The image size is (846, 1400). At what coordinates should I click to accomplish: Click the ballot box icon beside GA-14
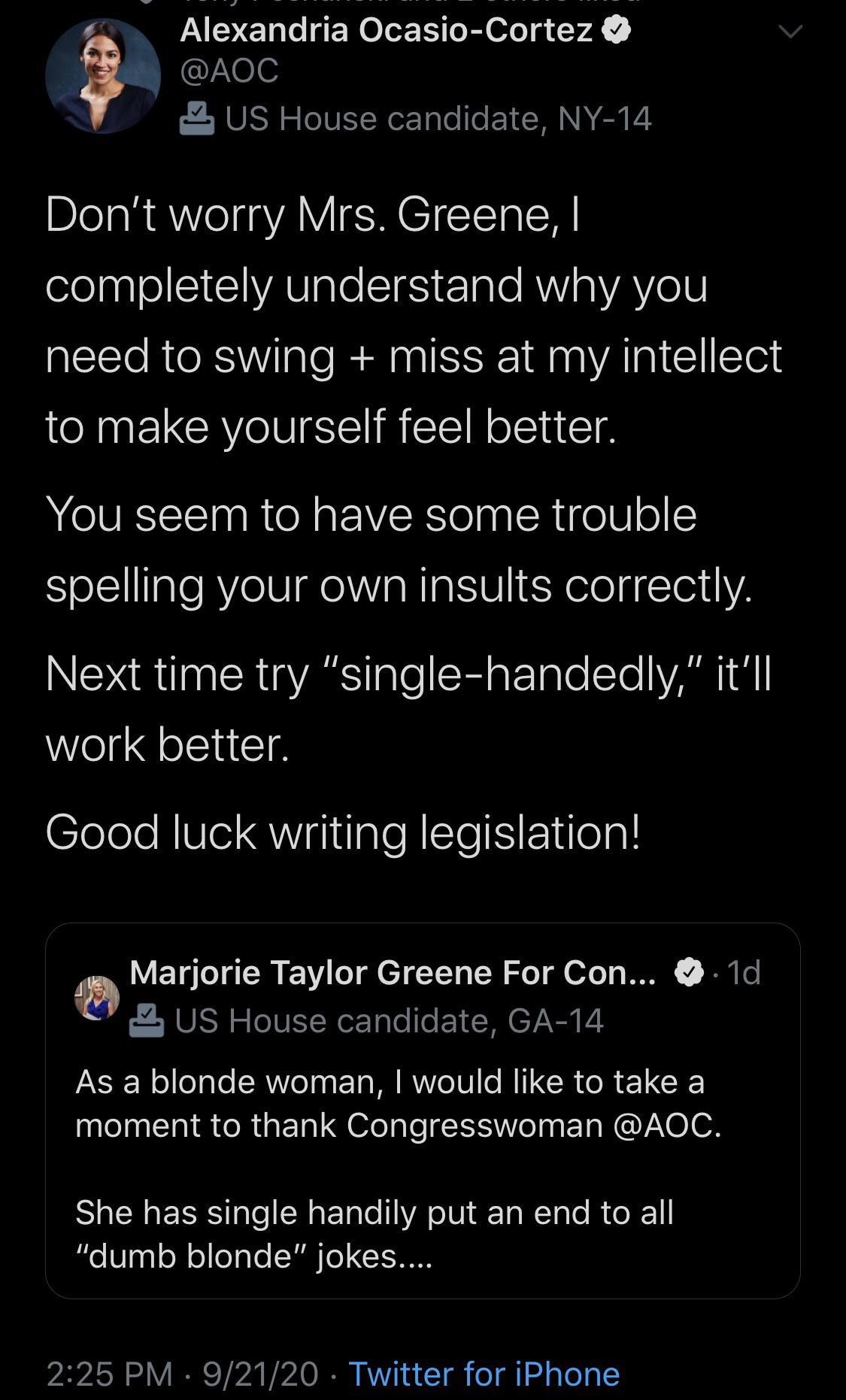click(x=147, y=1021)
